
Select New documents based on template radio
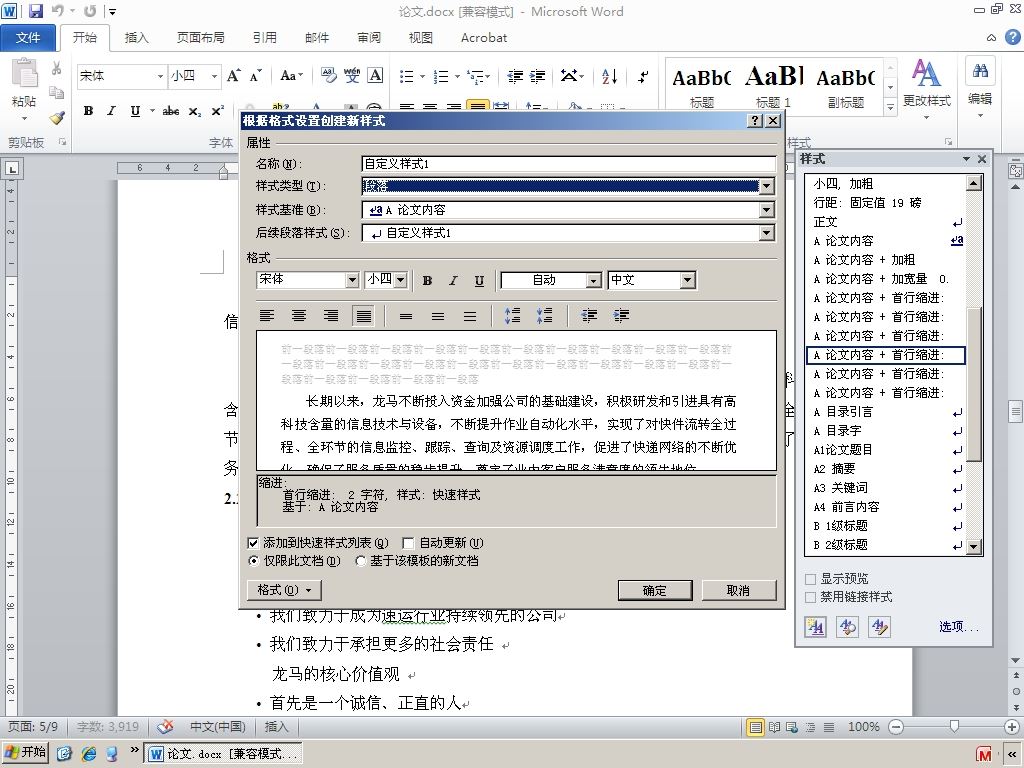point(360,561)
